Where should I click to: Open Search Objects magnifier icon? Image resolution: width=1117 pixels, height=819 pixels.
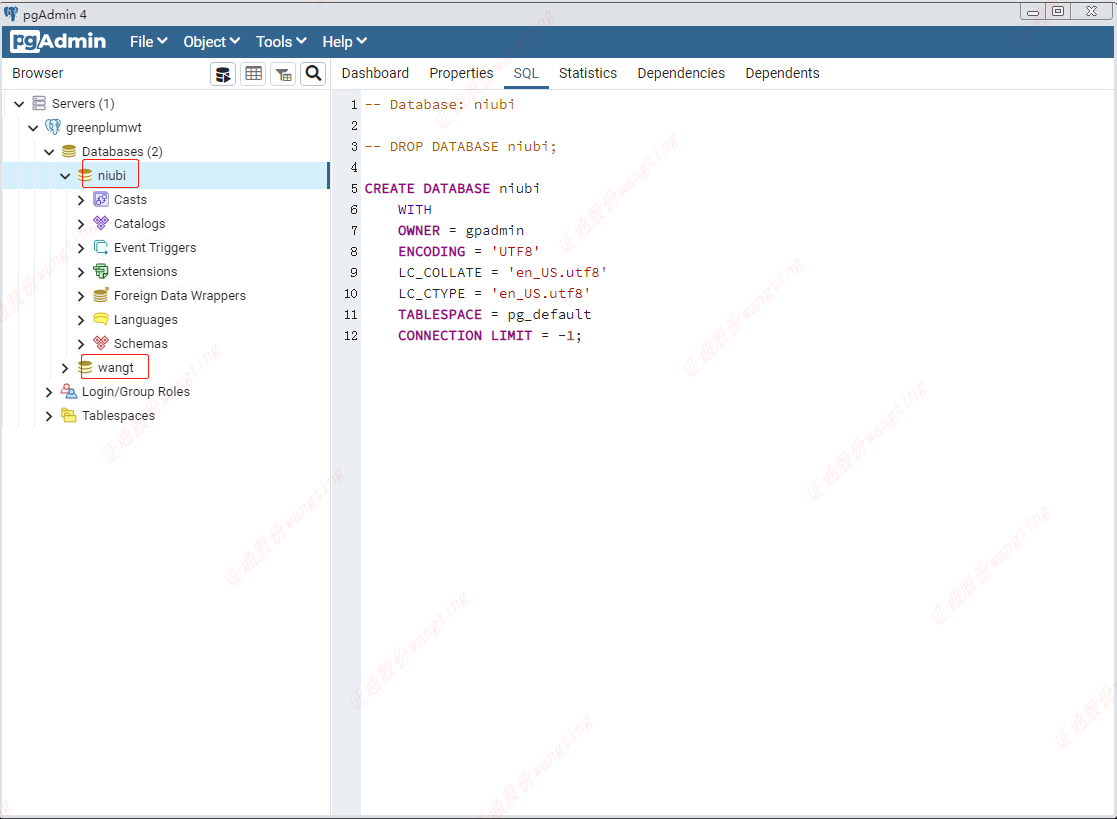click(x=313, y=73)
